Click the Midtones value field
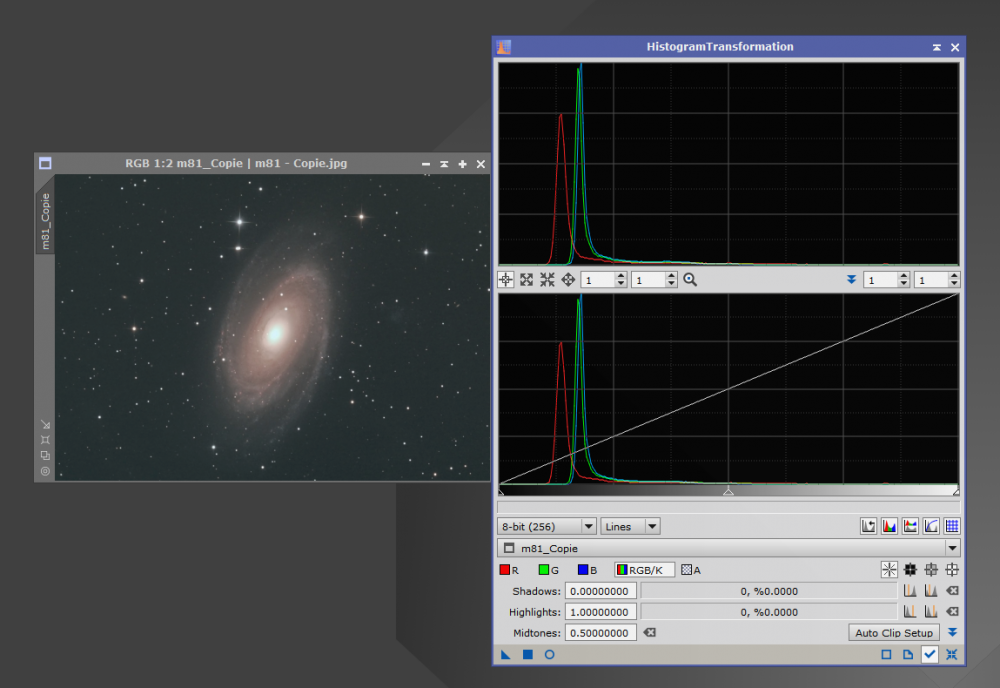The height and width of the screenshot is (688, 1000). [x=600, y=633]
